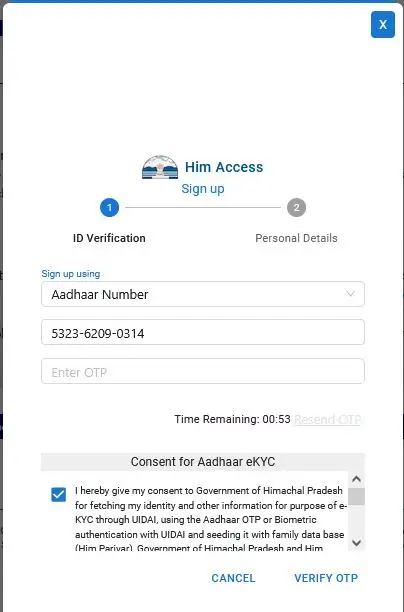Click the consent box scroll down arrow
The height and width of the screenshot is (612, 404).
click(356, 543)
